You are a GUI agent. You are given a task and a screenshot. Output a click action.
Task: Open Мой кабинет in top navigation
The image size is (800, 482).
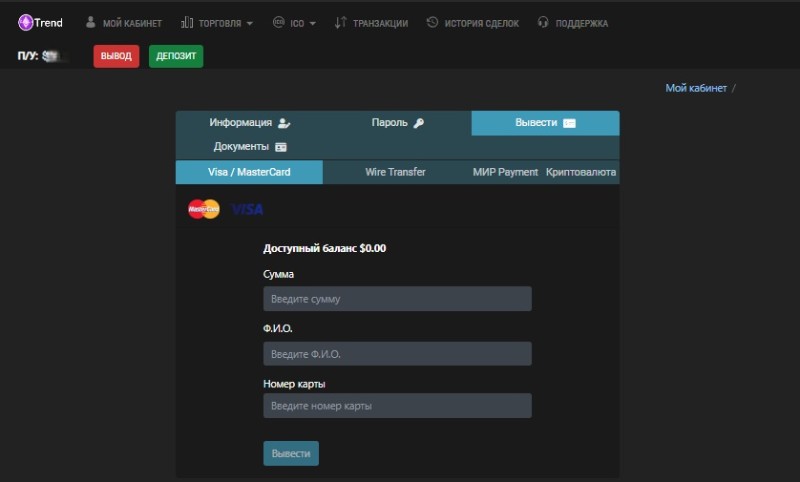coord(123,23)
